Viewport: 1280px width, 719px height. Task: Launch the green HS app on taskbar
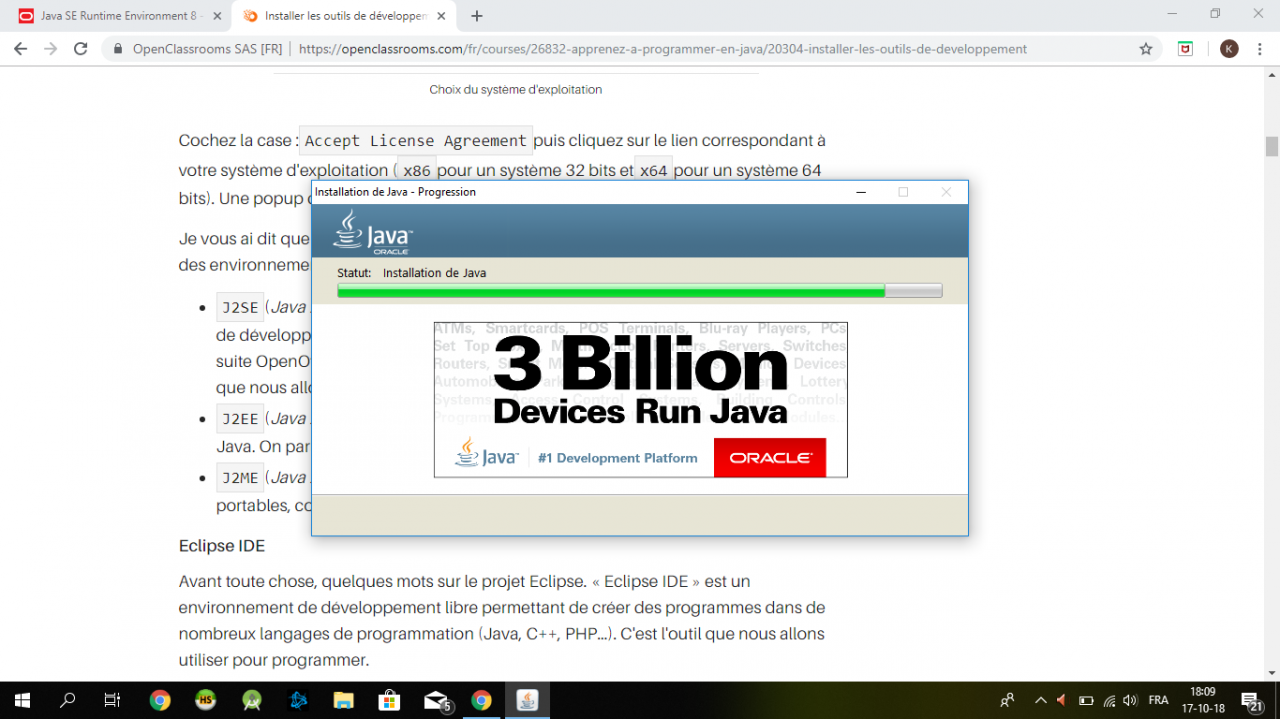pyautogui.click(x=206, y=700)
